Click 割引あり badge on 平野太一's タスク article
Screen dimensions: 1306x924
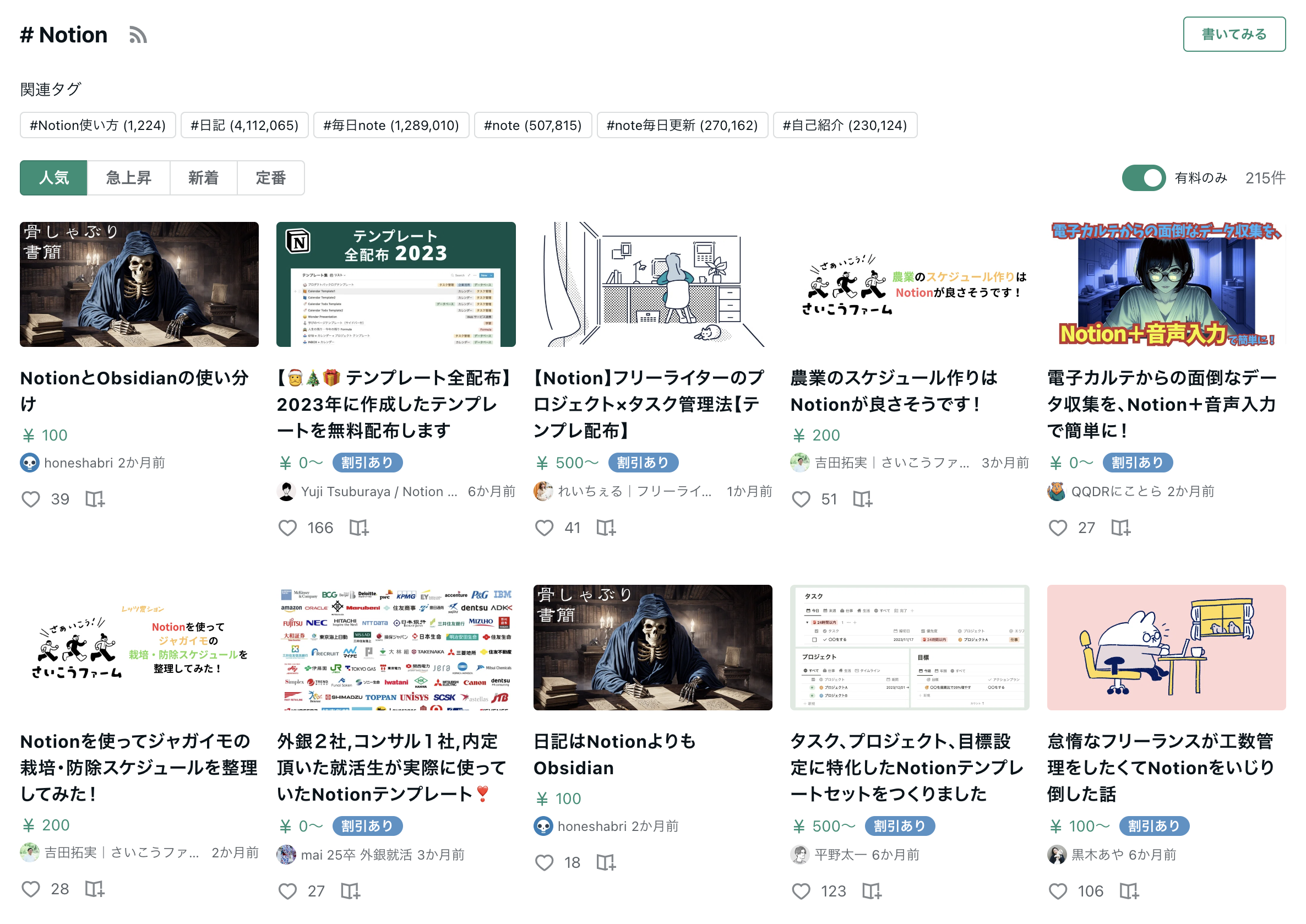(900, 826)
